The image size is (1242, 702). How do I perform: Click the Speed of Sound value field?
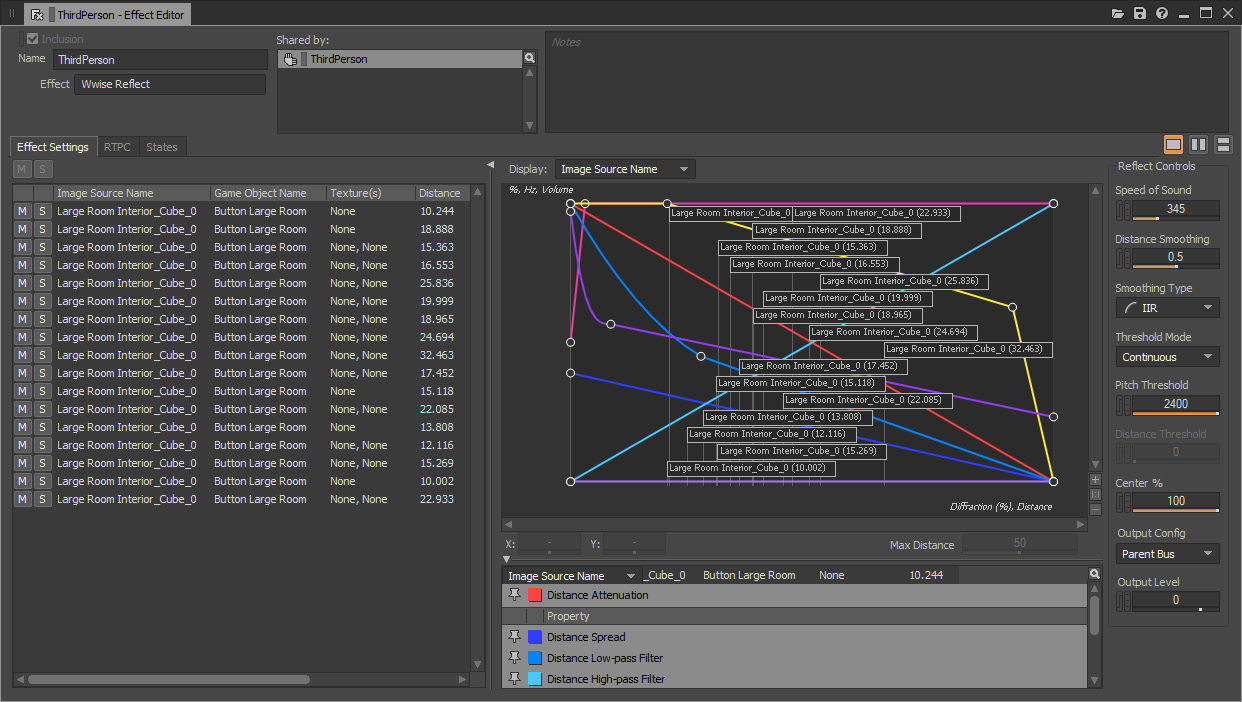tap(1176, 209)
